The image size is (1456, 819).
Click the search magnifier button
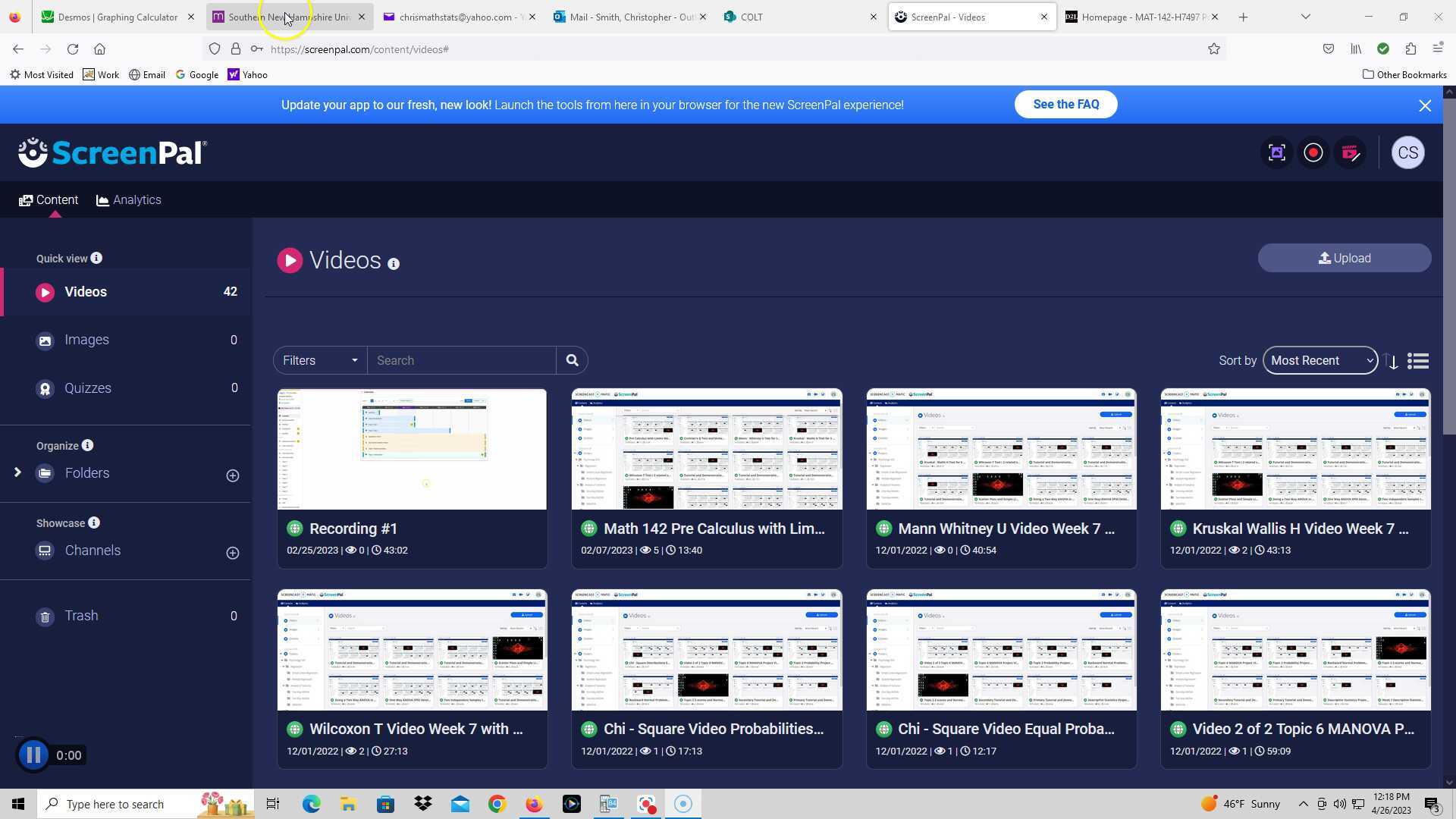click(x=573, y=361)
